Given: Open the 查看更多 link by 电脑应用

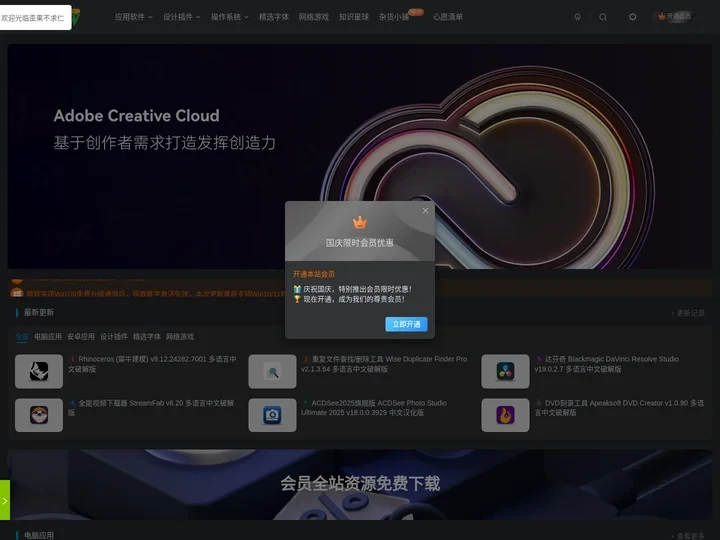Looking at the screenshot, I should click(x=688, y=536).
